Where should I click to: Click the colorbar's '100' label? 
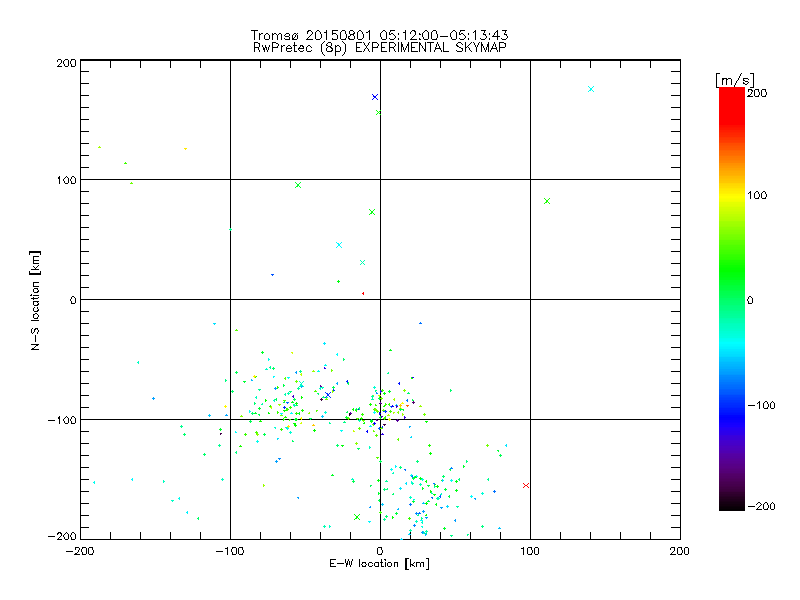[x=757, y=195]
